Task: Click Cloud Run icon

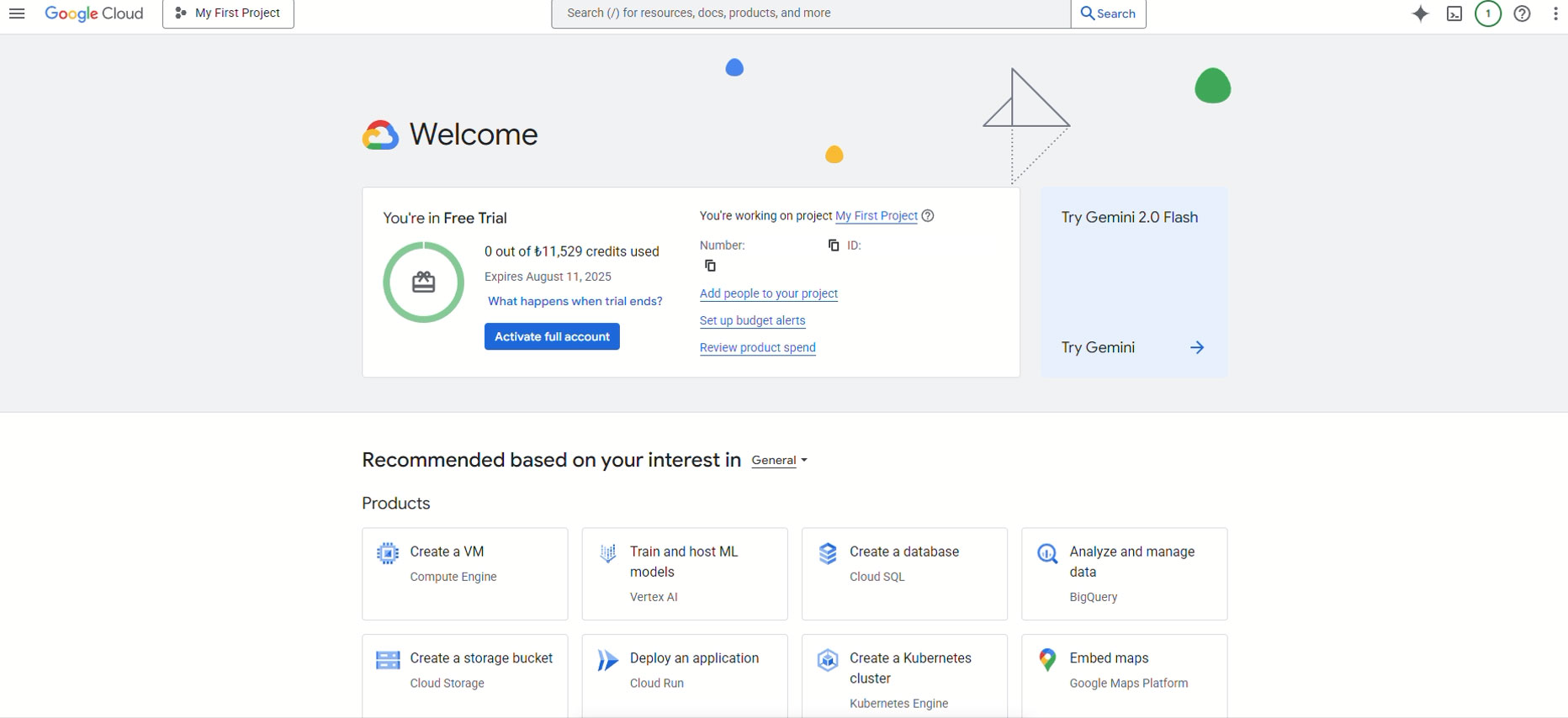Action: tap(607, 660)
